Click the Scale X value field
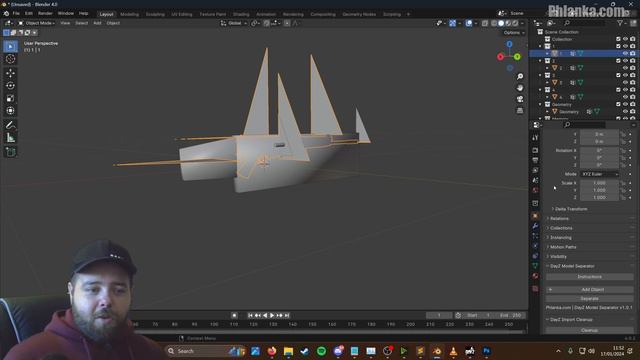The image size is (640, 360). pyautogui.click(x=599, y=183)
